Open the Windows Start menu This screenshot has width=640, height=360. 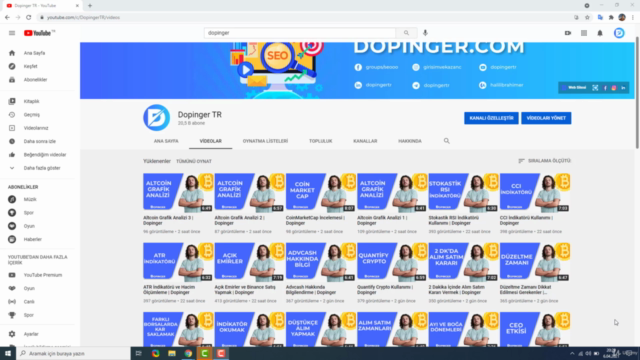(7, 353)
